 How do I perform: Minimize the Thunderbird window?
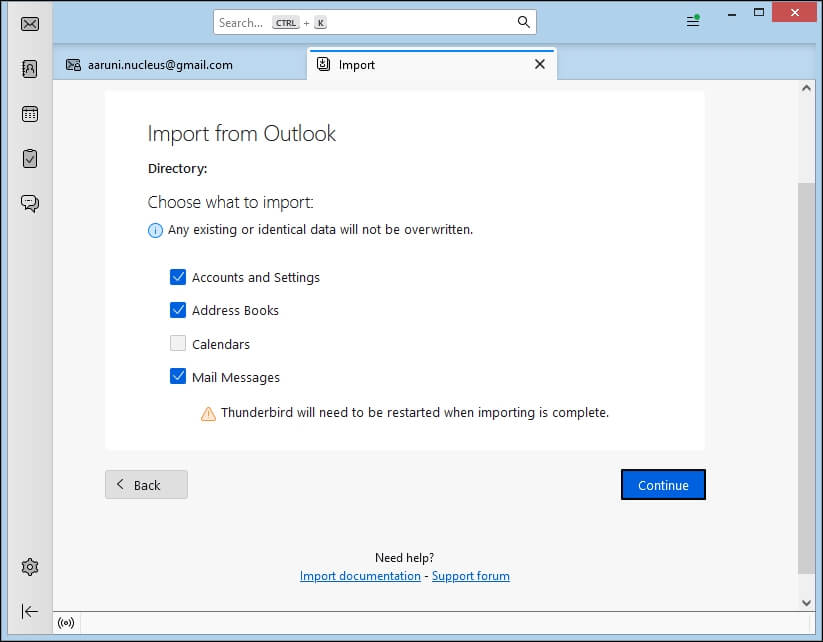[732, 14]
